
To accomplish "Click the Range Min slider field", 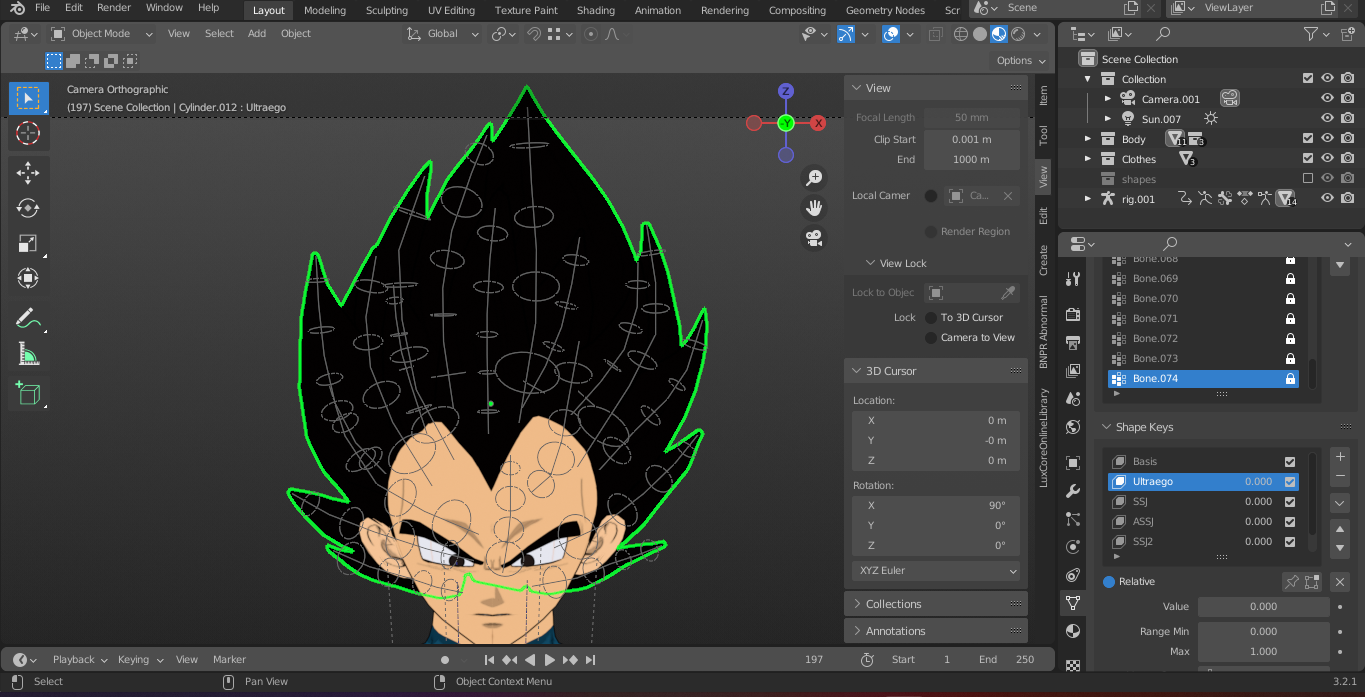I will (1264, 632).
